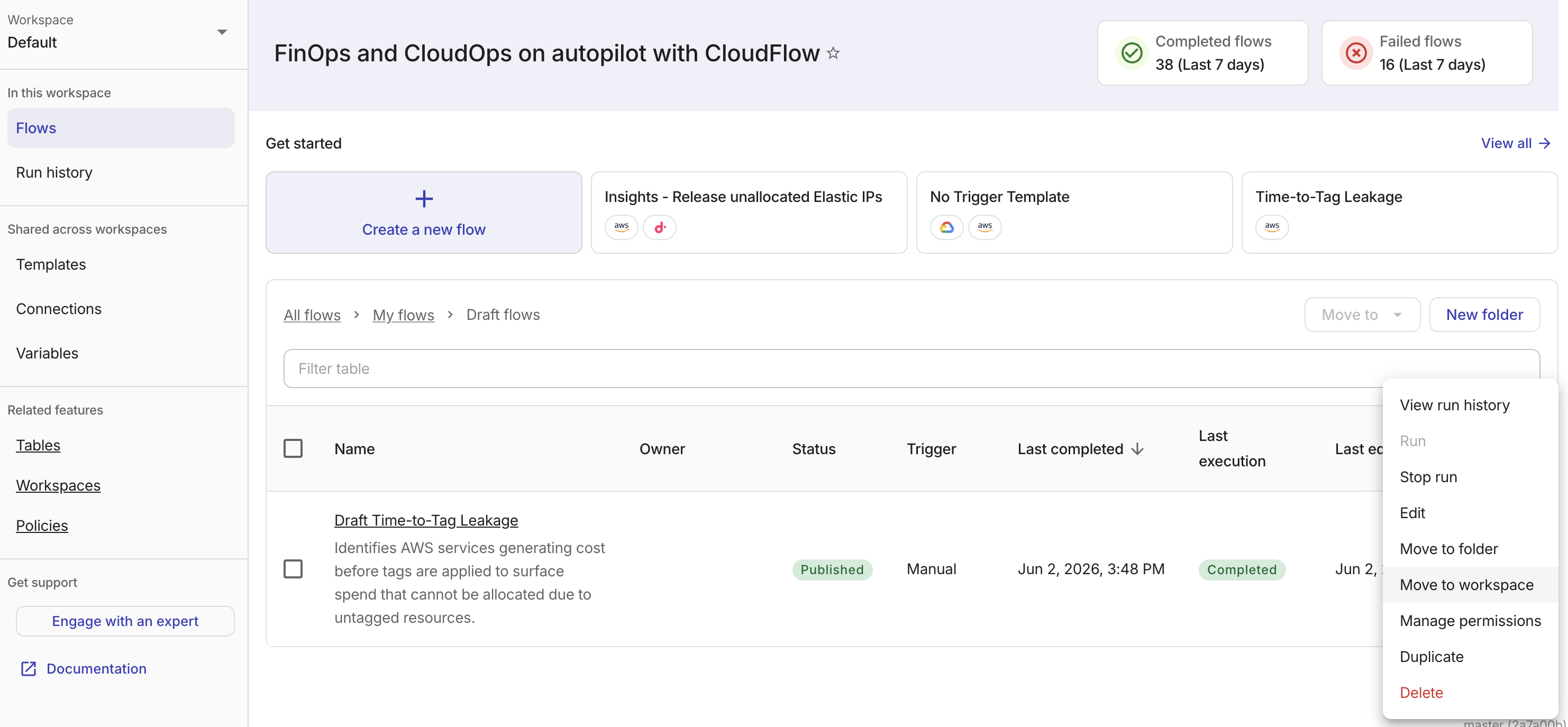Select Move to workspace menu entry

click(x=1471, y=585)
